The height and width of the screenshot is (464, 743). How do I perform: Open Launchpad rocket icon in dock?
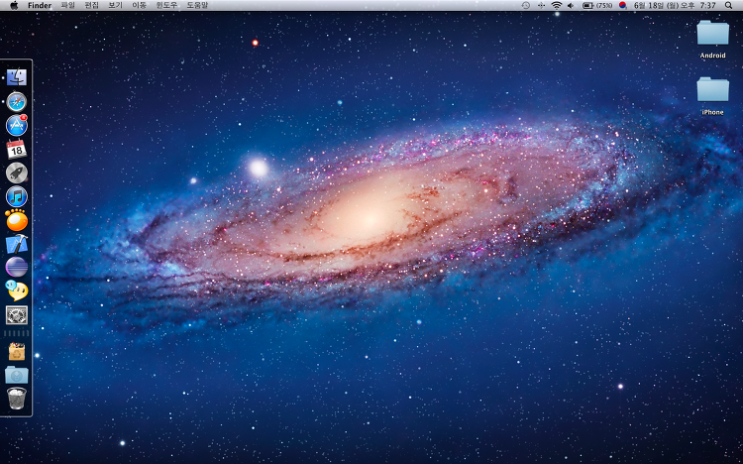click(x=17, y=173)
